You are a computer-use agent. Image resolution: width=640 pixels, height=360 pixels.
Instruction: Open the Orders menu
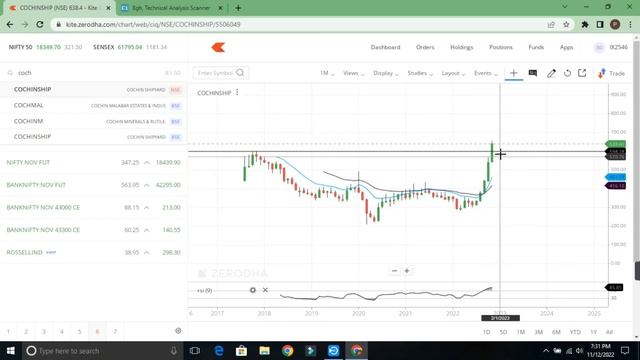coord(425,47)
